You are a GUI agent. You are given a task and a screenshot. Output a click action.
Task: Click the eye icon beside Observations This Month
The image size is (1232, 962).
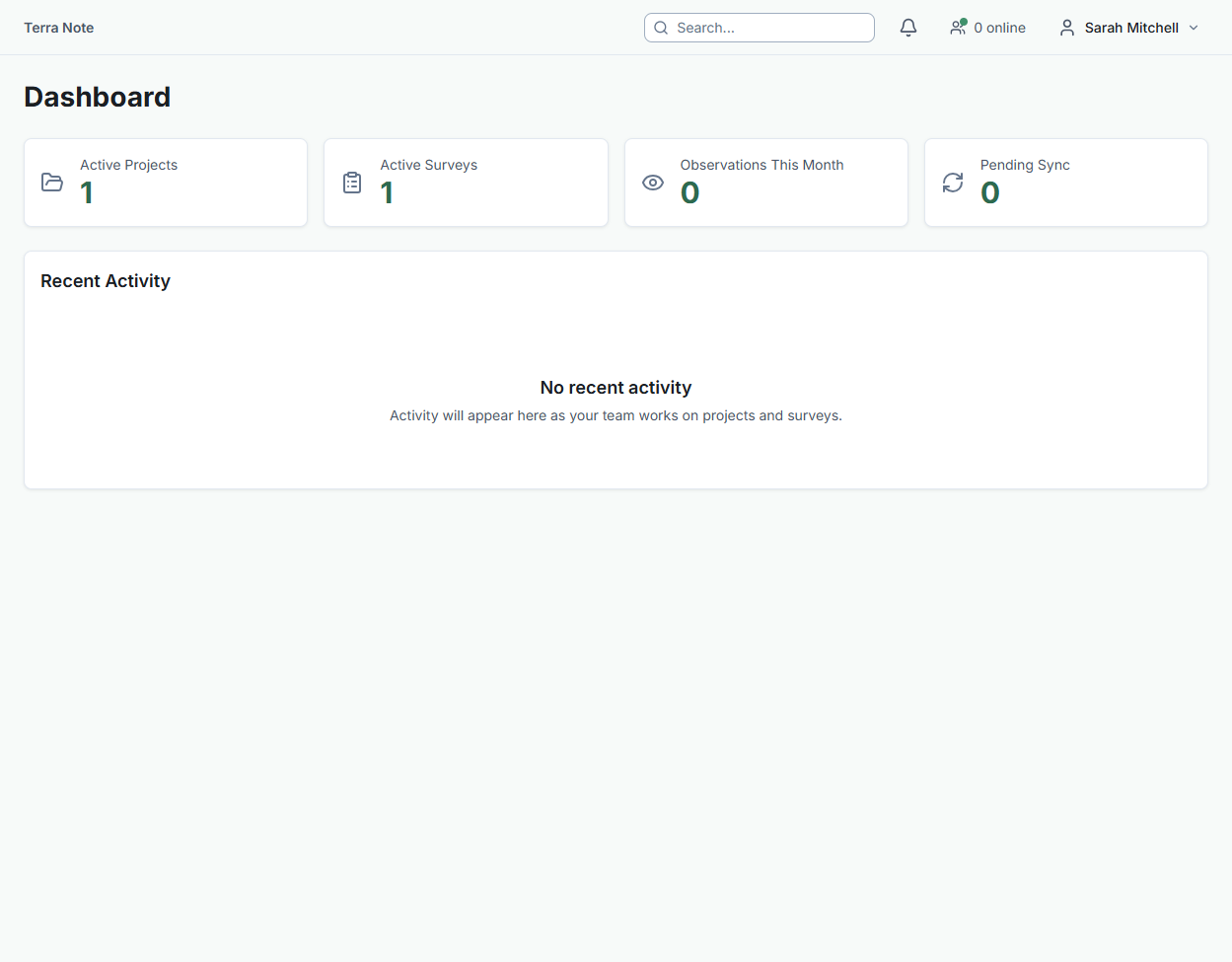click(653, 183)
